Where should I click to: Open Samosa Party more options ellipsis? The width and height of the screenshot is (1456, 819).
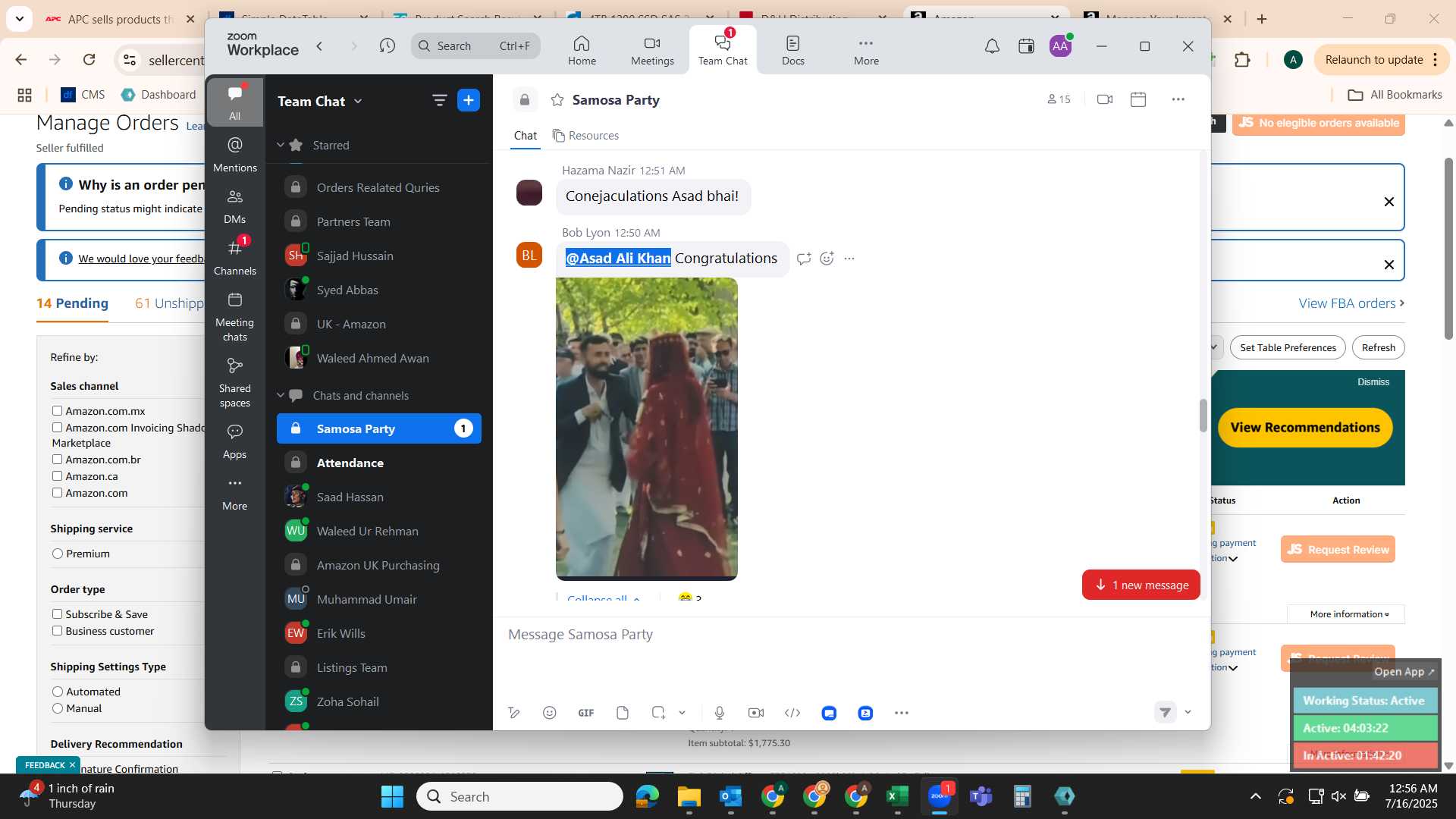click(1178, 99)
